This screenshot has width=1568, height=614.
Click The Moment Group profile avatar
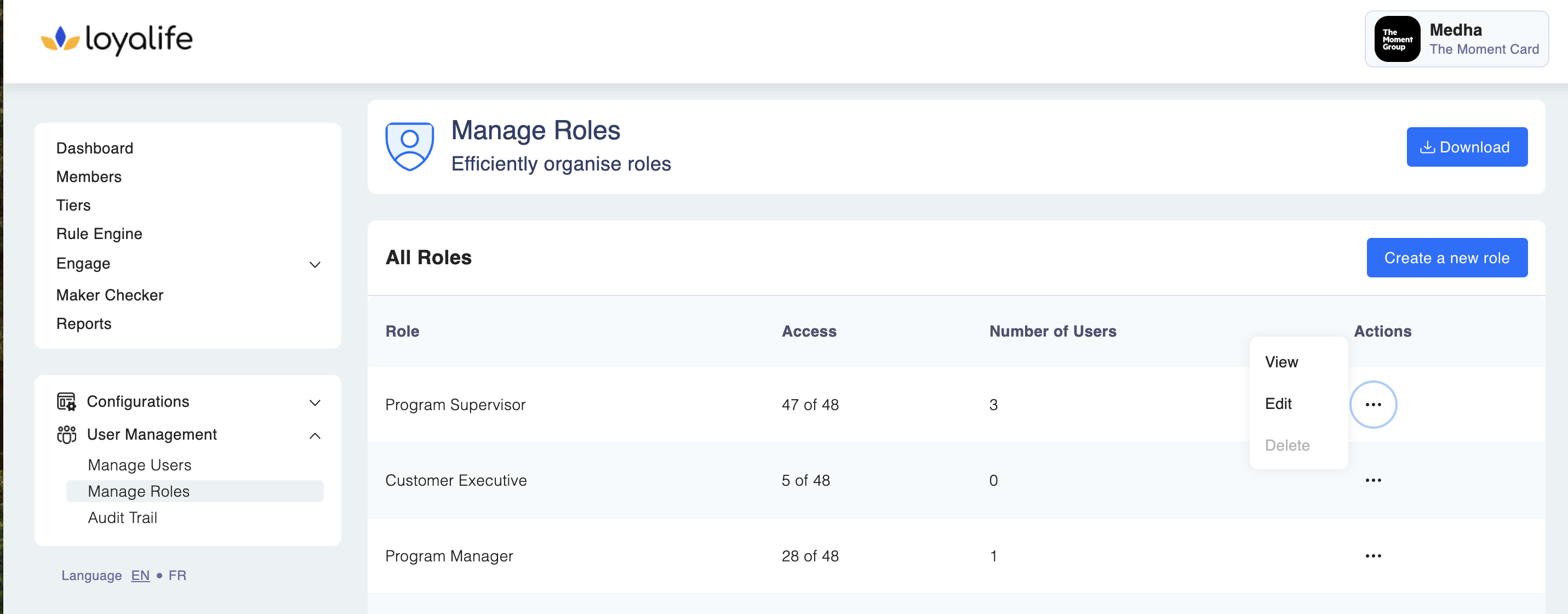pyautogui.click(x=1397, y=39)
